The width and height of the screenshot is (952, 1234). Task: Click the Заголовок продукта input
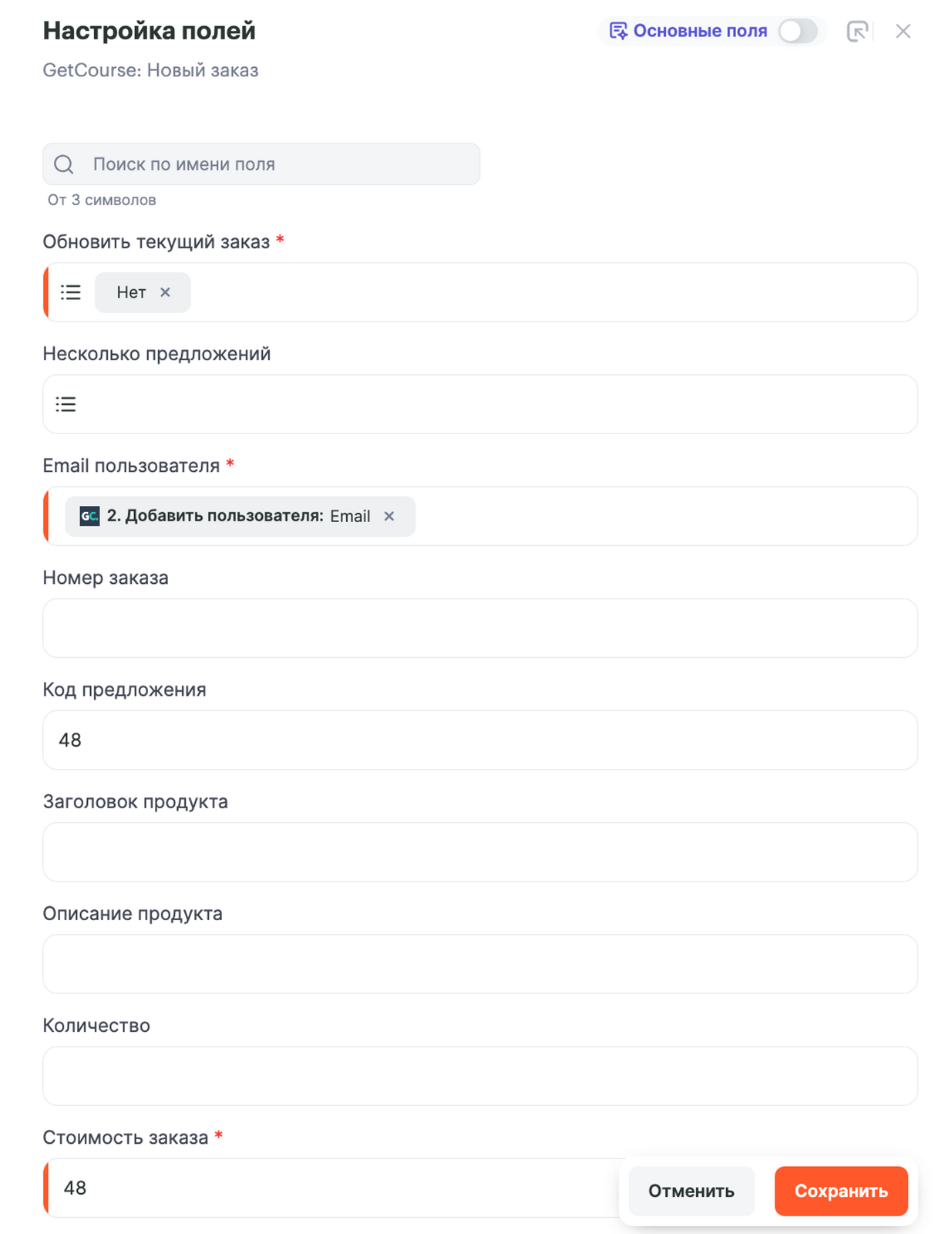[x=479, y=851]
